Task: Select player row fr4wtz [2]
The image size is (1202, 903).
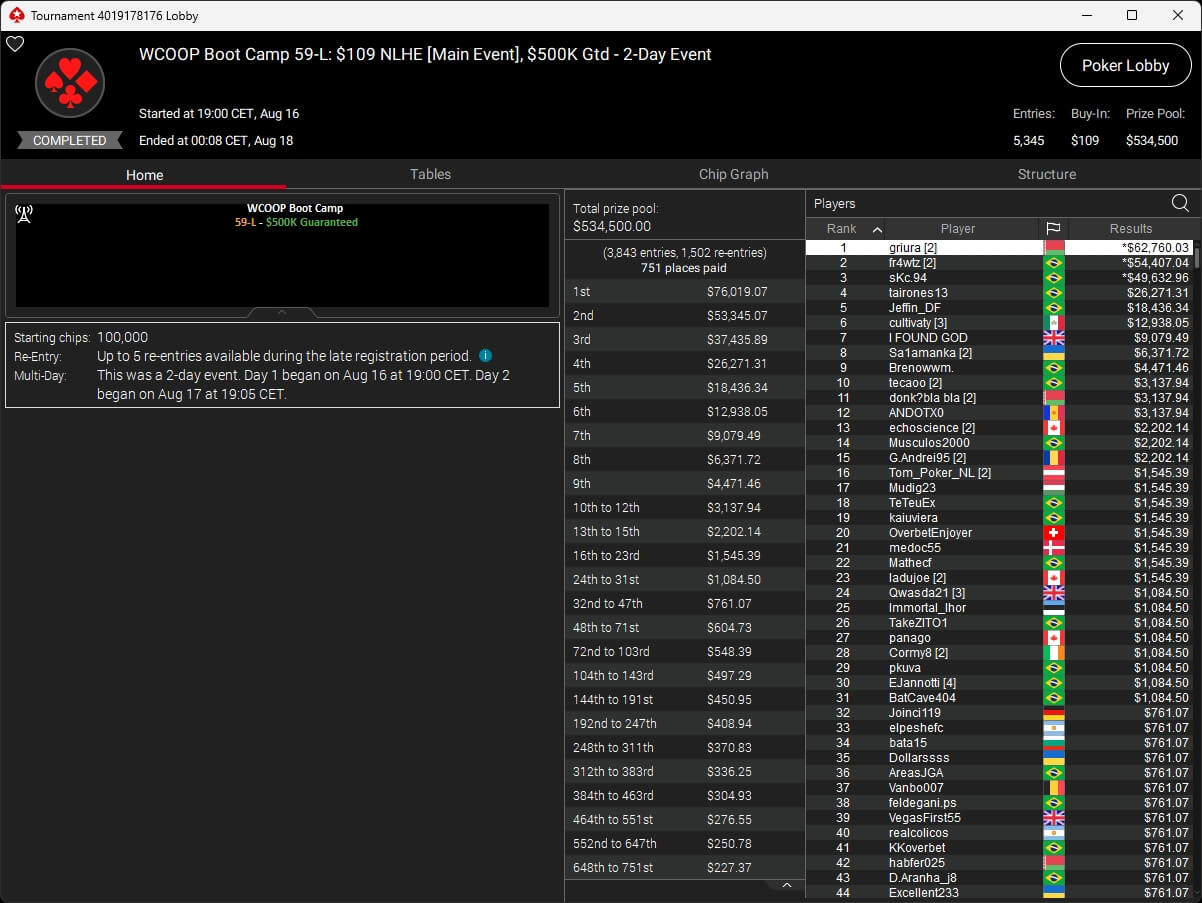Action: click(1000, 263)
